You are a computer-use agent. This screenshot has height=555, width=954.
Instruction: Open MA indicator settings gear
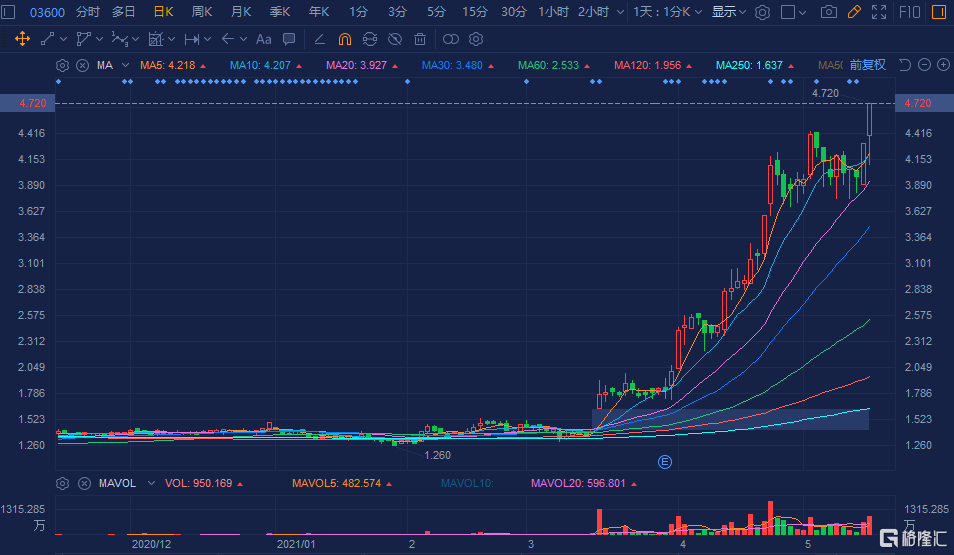63,65
